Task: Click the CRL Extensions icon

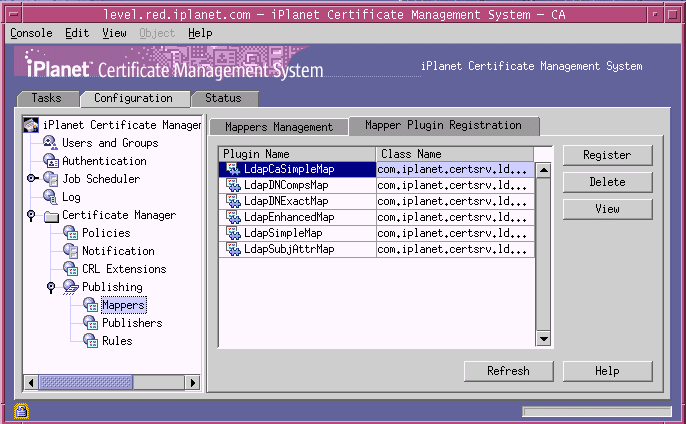Action: click(x=70, y=269)
